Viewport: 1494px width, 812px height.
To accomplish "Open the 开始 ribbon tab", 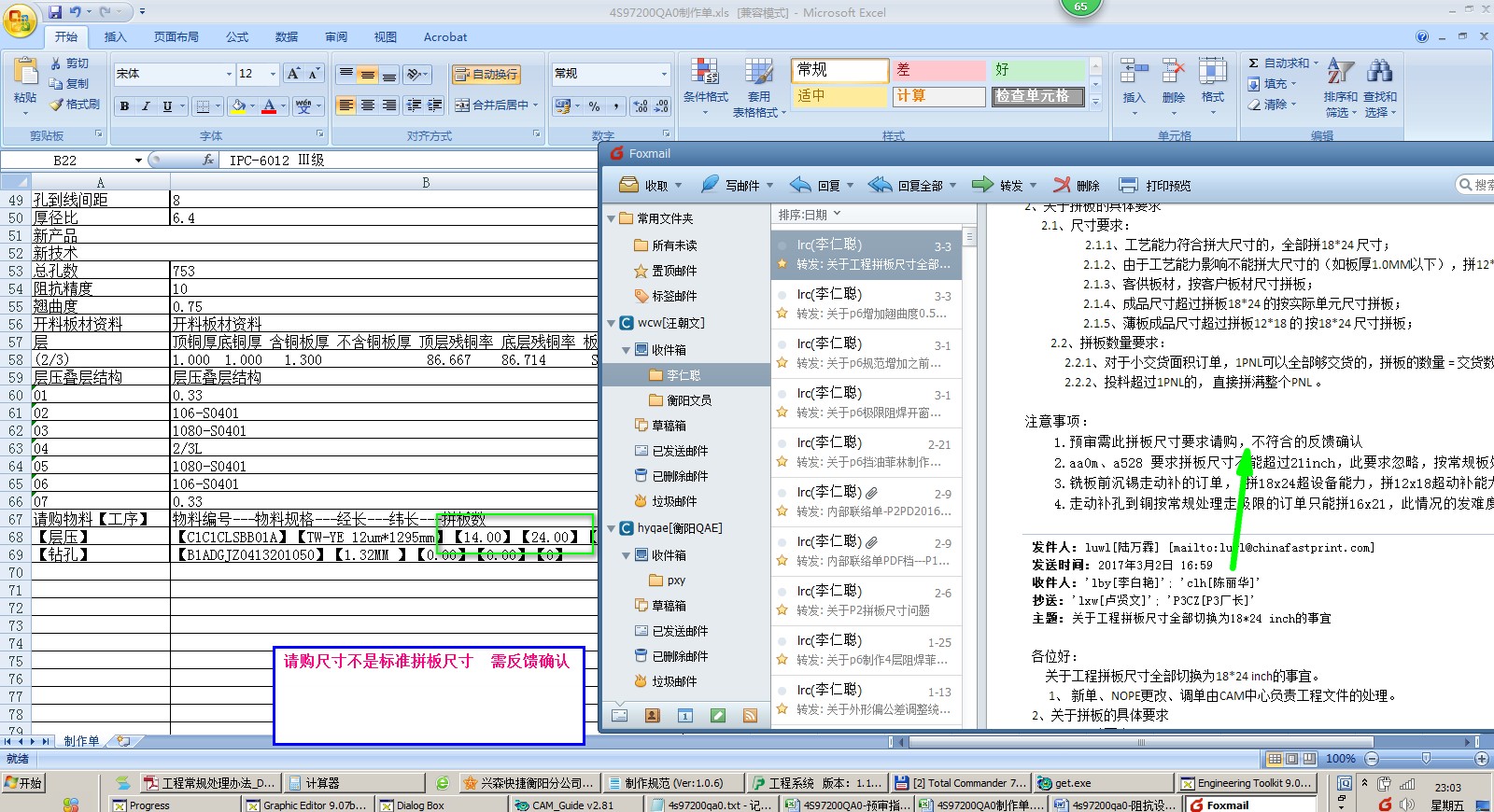I will click(x=65, y=36).
